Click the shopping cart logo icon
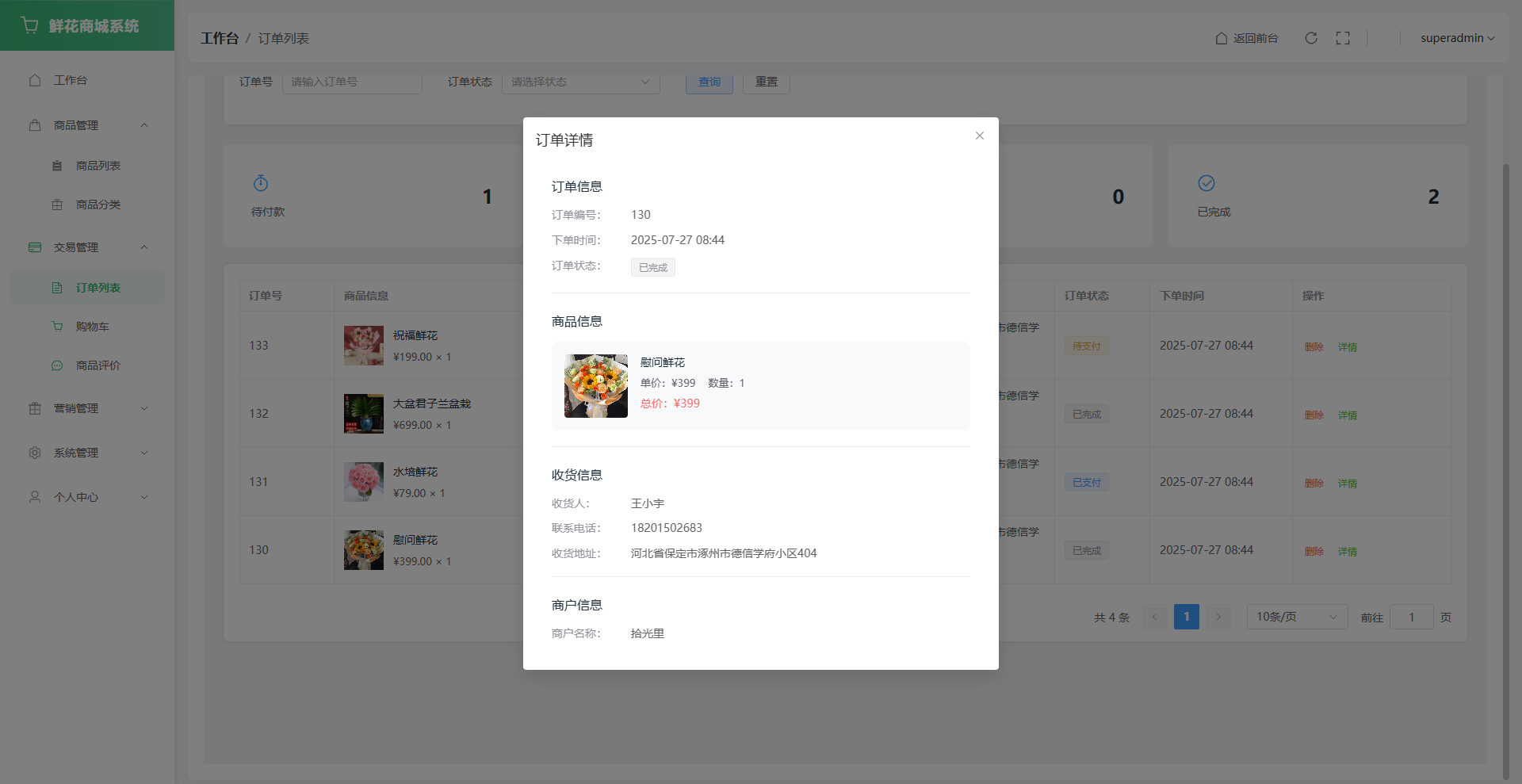Screen dimensions: 1522x784 (x=30, y=25)
